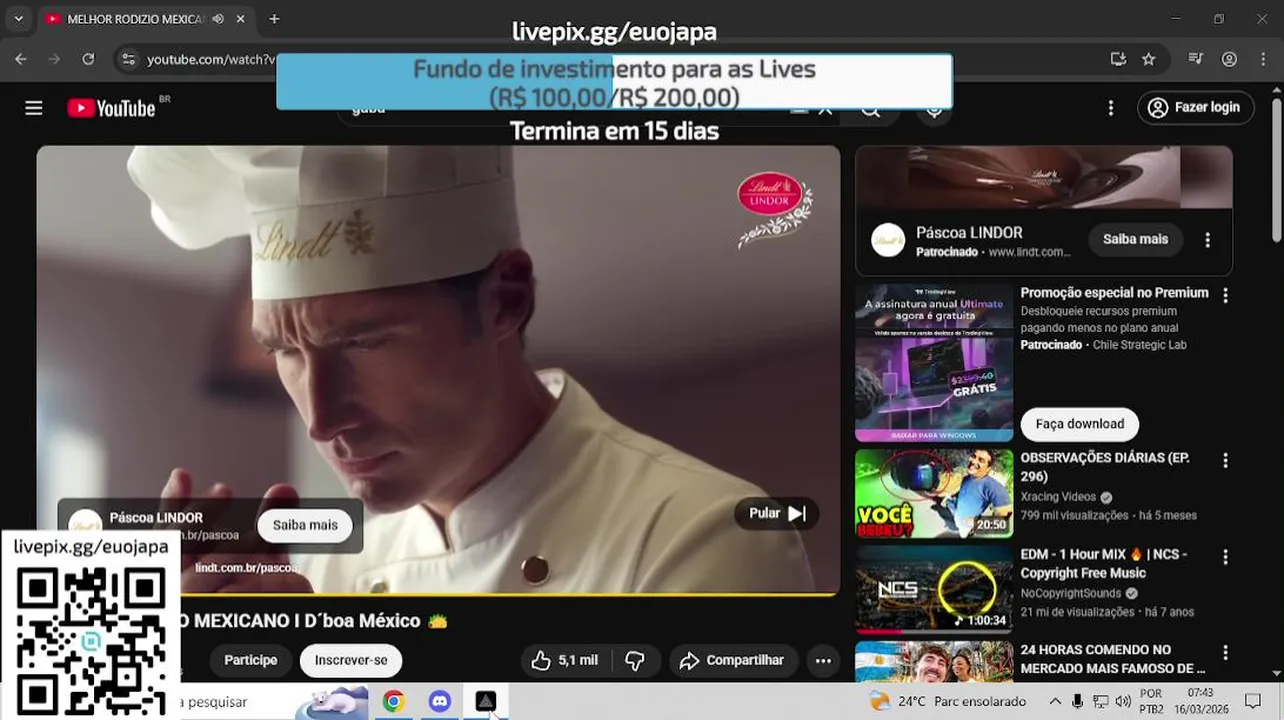Click the Inscrever-se subscribe button
This screenshot has width=1284, height=720.
[x=351, y=660]
